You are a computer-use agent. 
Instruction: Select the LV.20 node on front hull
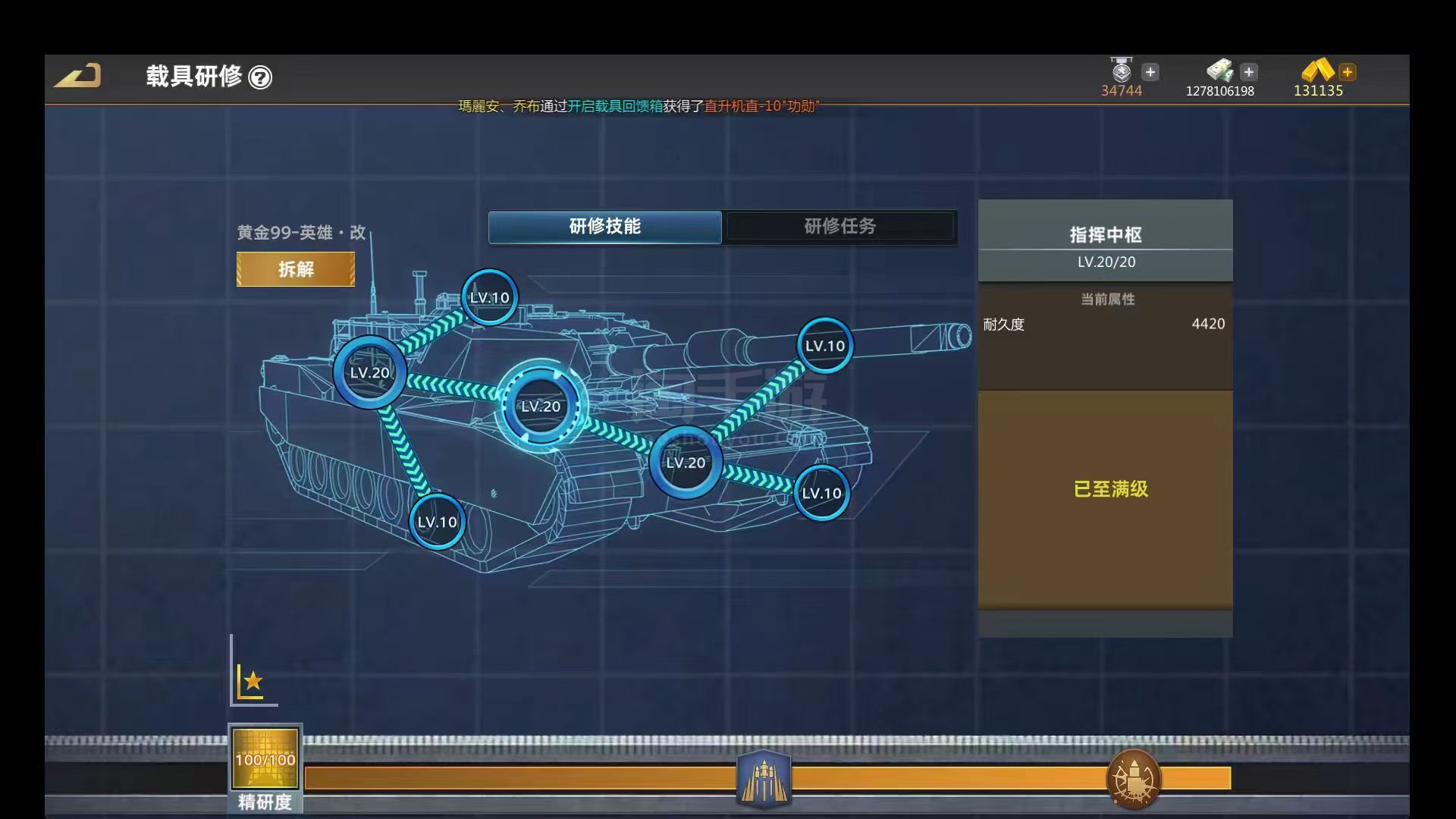[686, 463]
